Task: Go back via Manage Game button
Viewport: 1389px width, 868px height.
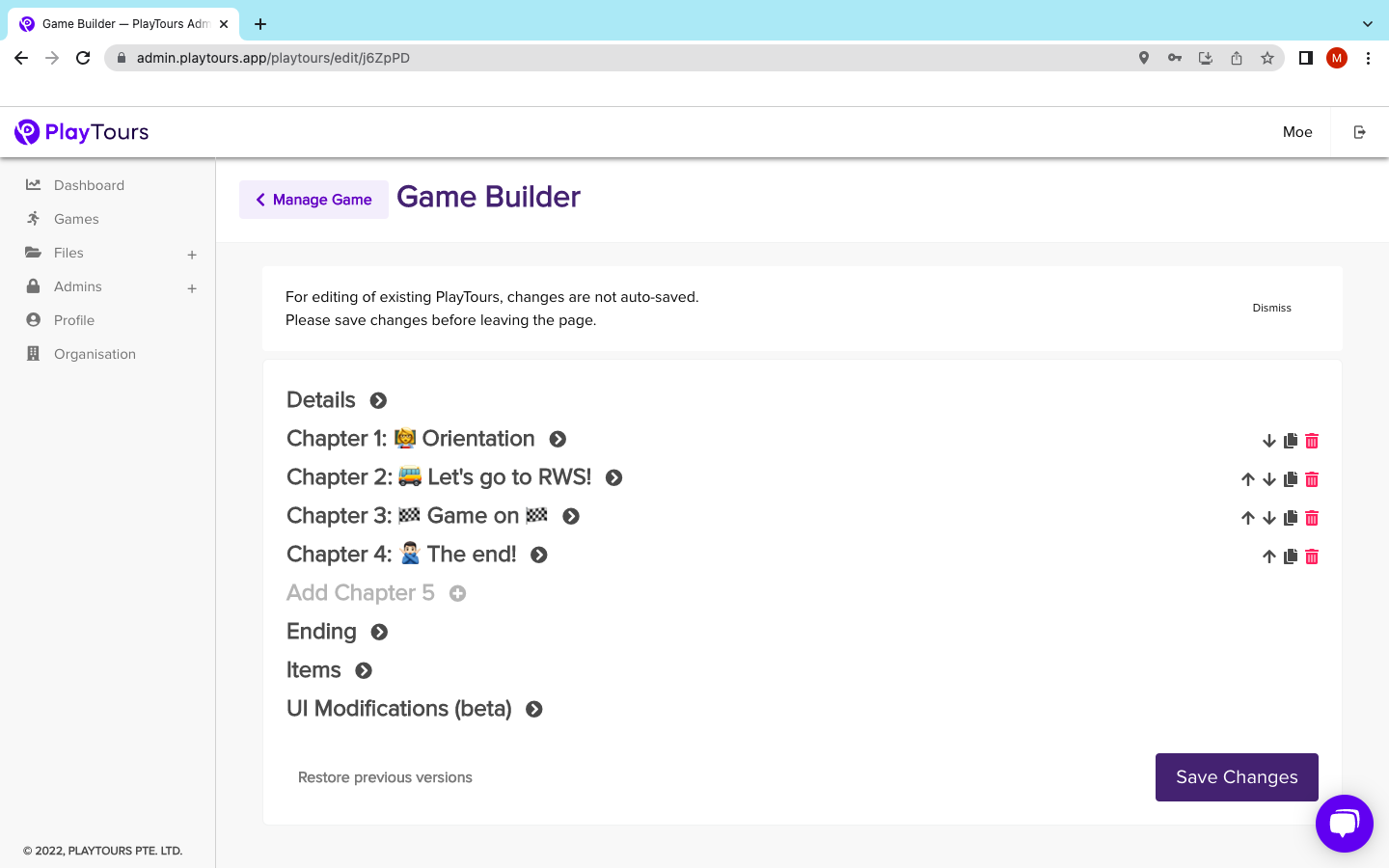Action: pos(313,200)
